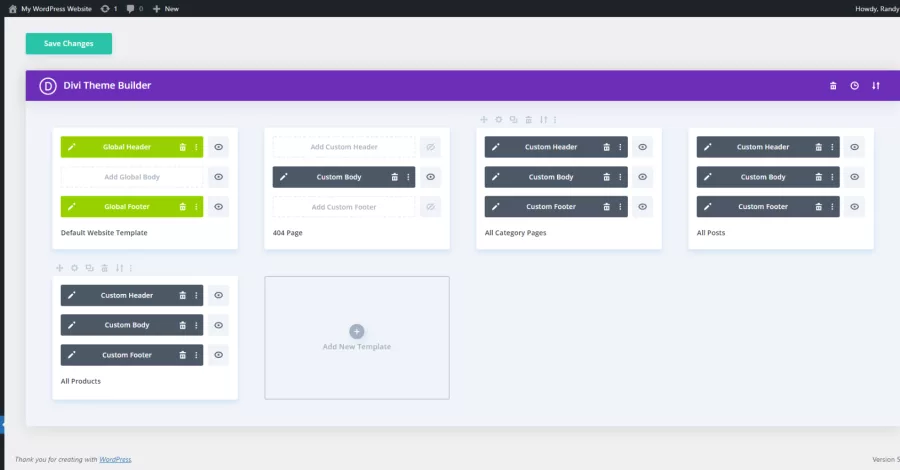Edit All Category Pages Custom Header
This screenshot has height=470, width=900.
coord(496,147)
